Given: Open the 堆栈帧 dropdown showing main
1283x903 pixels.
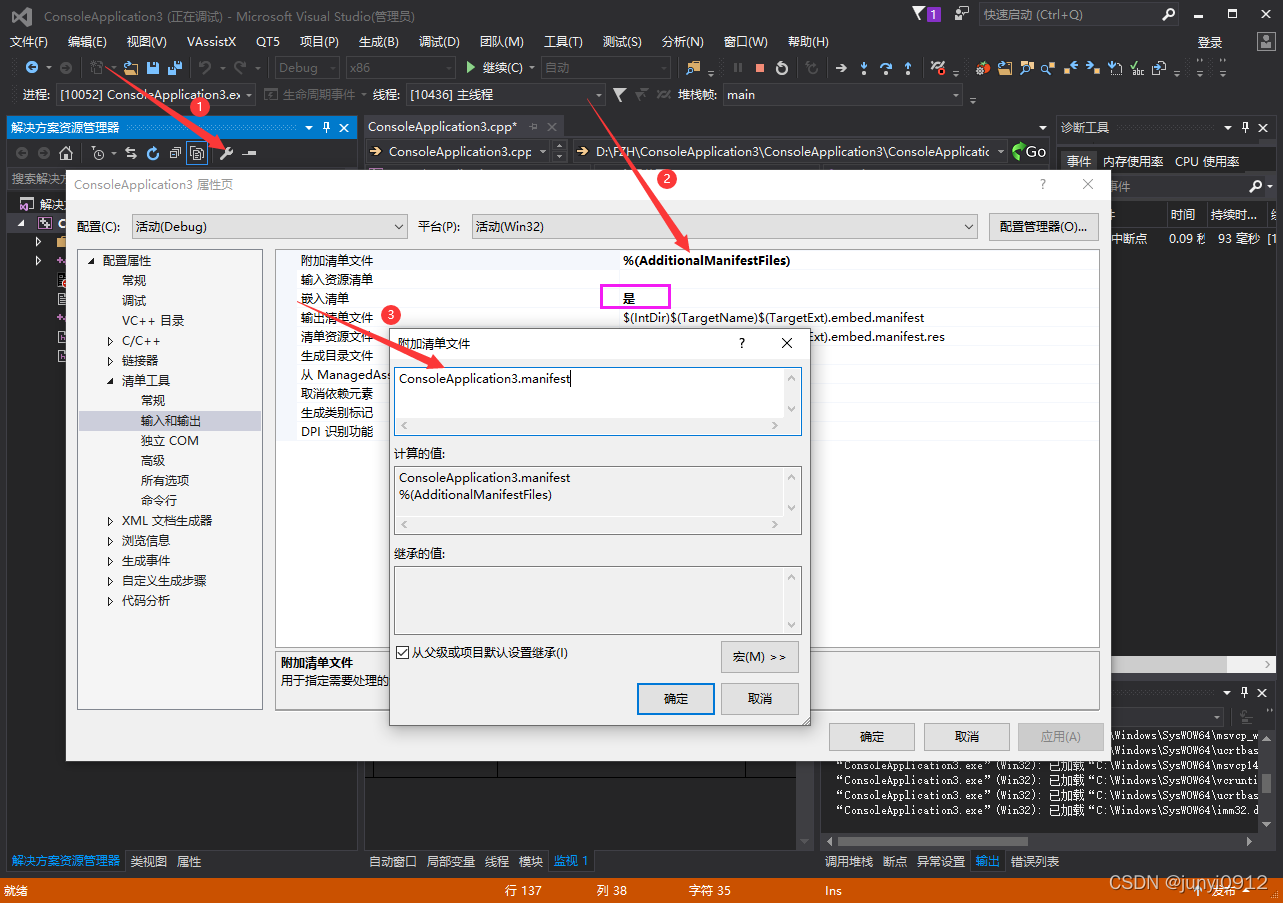Looking at the screenshot, I should (842, 95).
